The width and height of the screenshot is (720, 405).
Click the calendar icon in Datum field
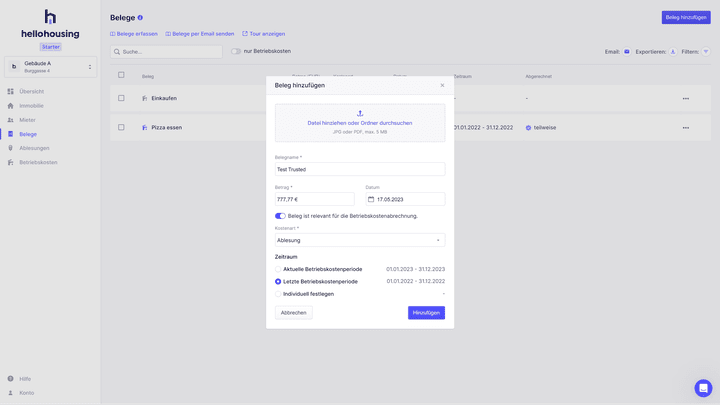click(371, 199)
